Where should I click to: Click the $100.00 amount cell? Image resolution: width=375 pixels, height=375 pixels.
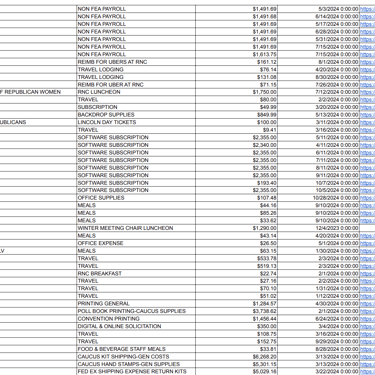236,122
